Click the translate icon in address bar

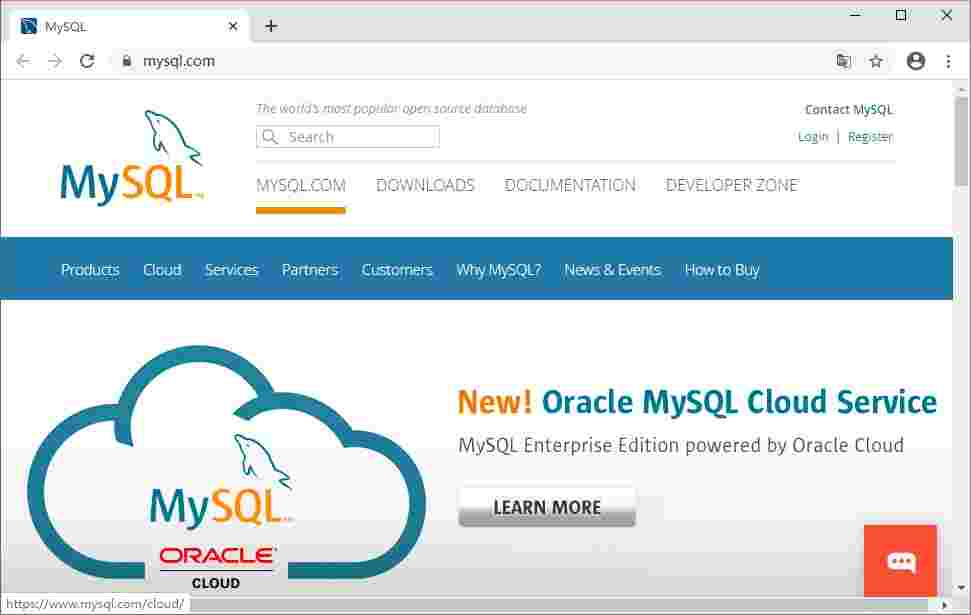[x=843, y=61]
